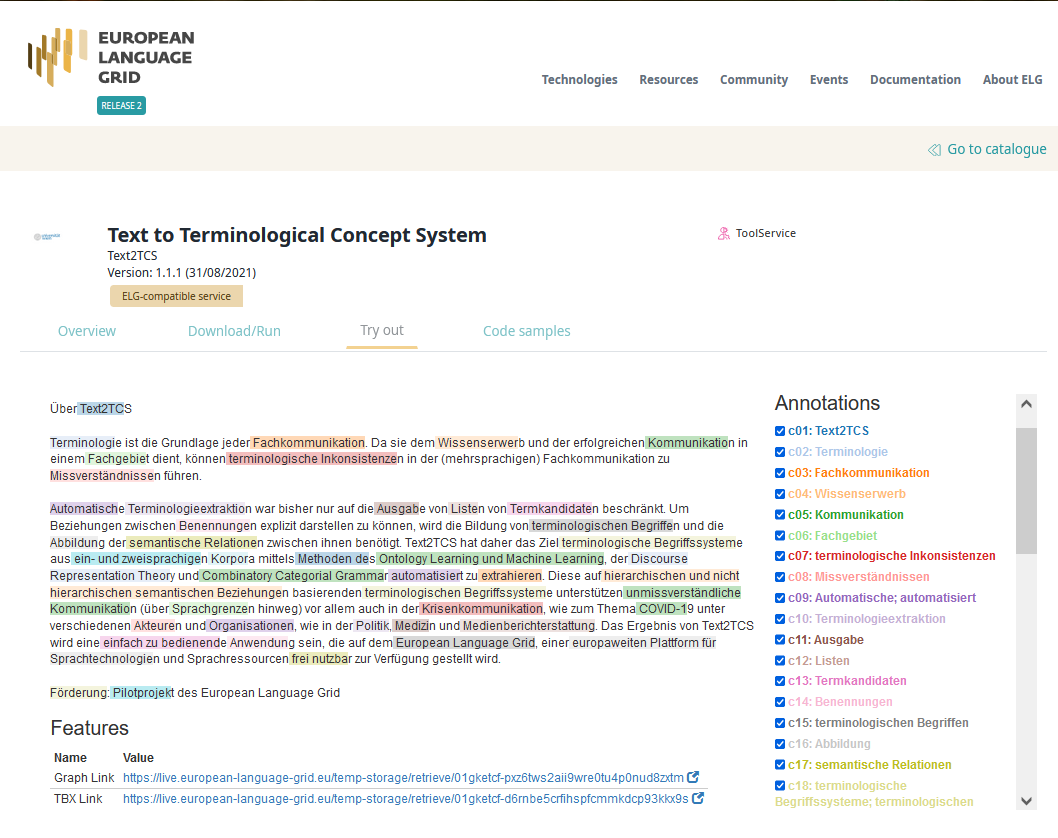1058x838 pixels.
Task: Toggle the c06: Fachgebiet checkbox
Action: point(780,536)
